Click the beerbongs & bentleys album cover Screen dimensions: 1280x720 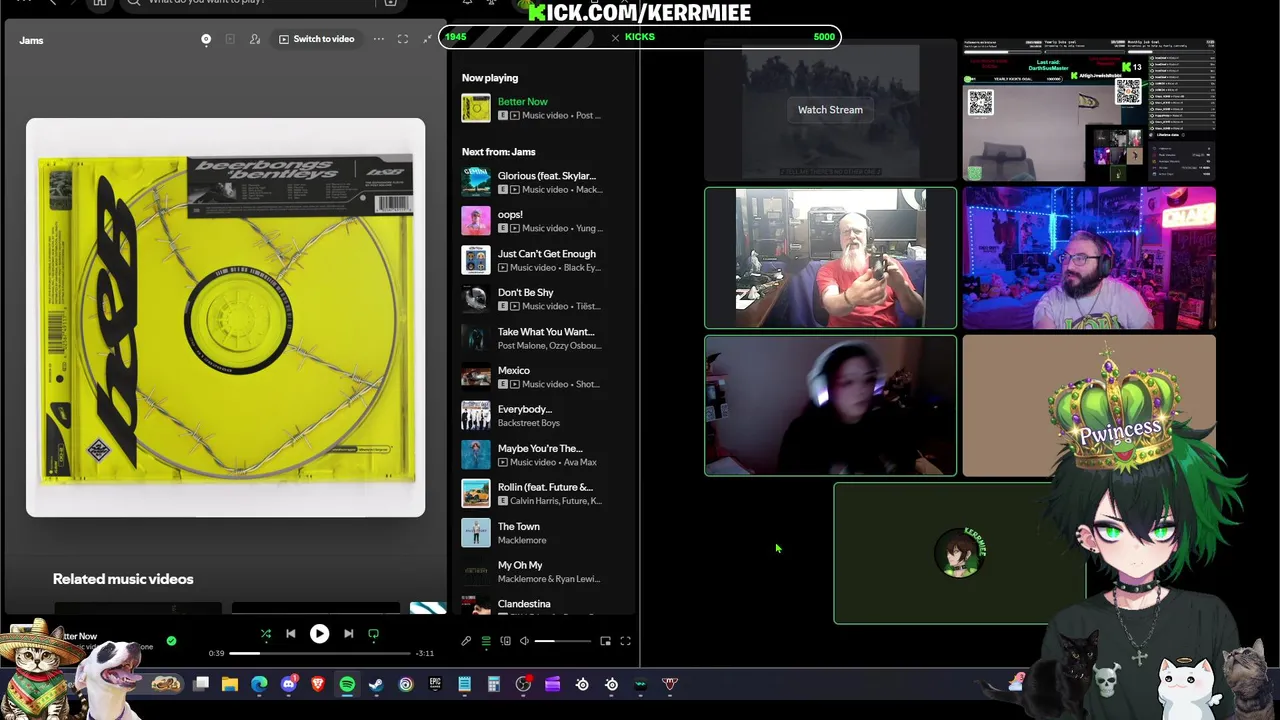click(x=226, y=318)
